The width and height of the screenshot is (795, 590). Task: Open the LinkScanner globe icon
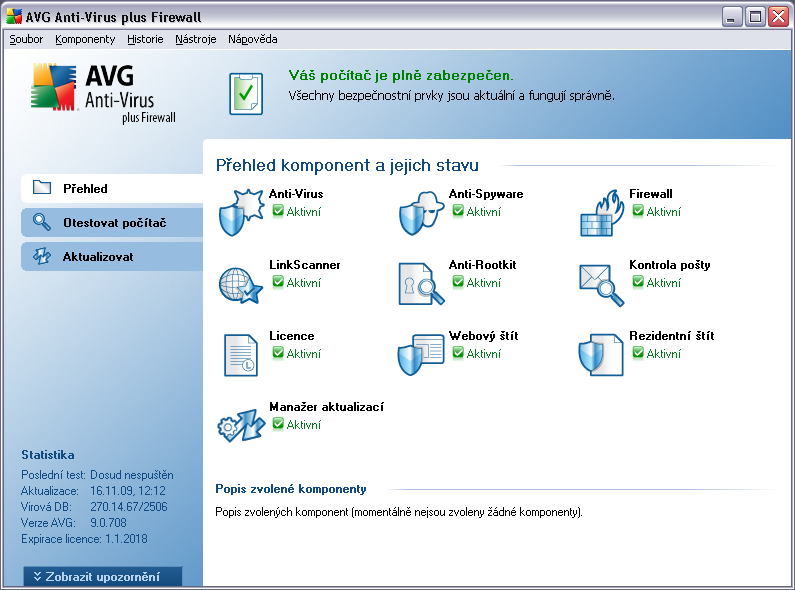241,285
